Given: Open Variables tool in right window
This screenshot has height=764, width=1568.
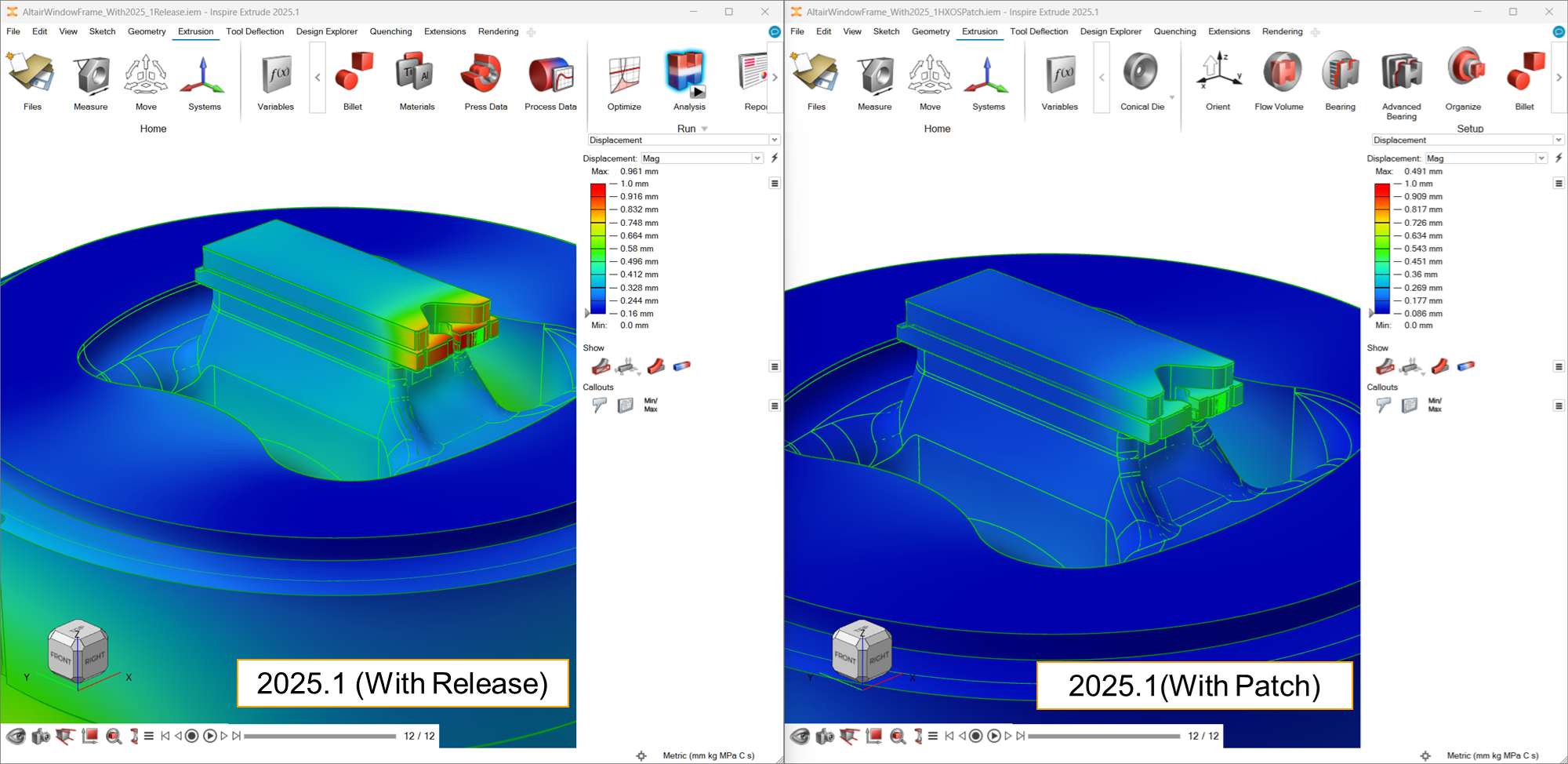Looking at the screenshot, I should [x=1060, y=81].
